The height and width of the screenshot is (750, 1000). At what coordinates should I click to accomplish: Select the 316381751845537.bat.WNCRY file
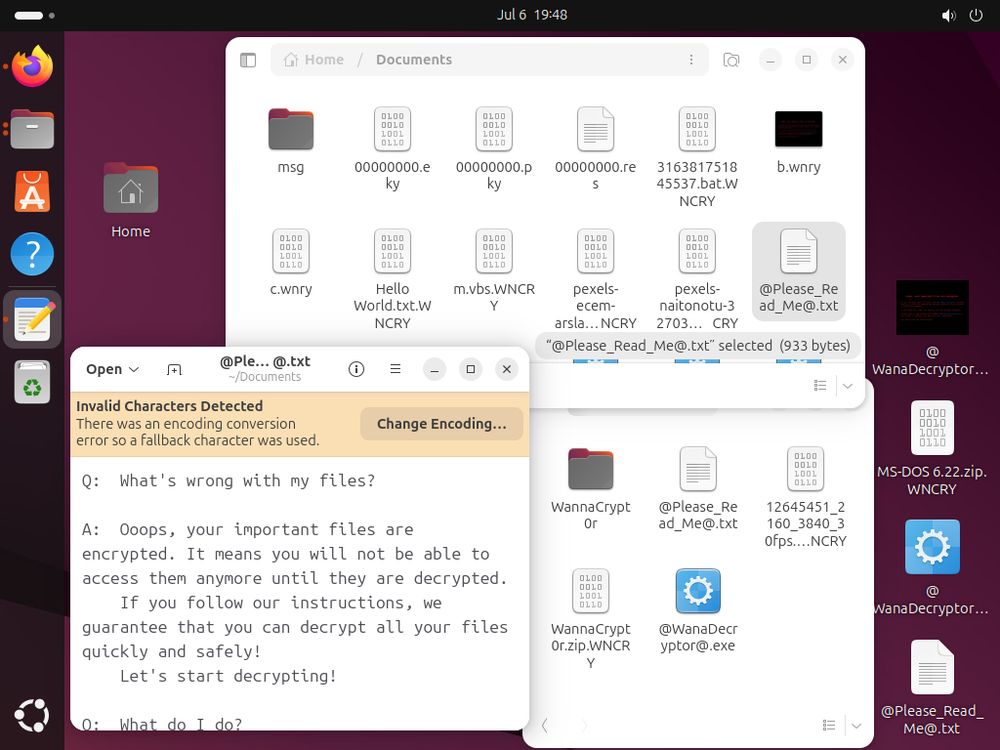[x=697, y=157]
